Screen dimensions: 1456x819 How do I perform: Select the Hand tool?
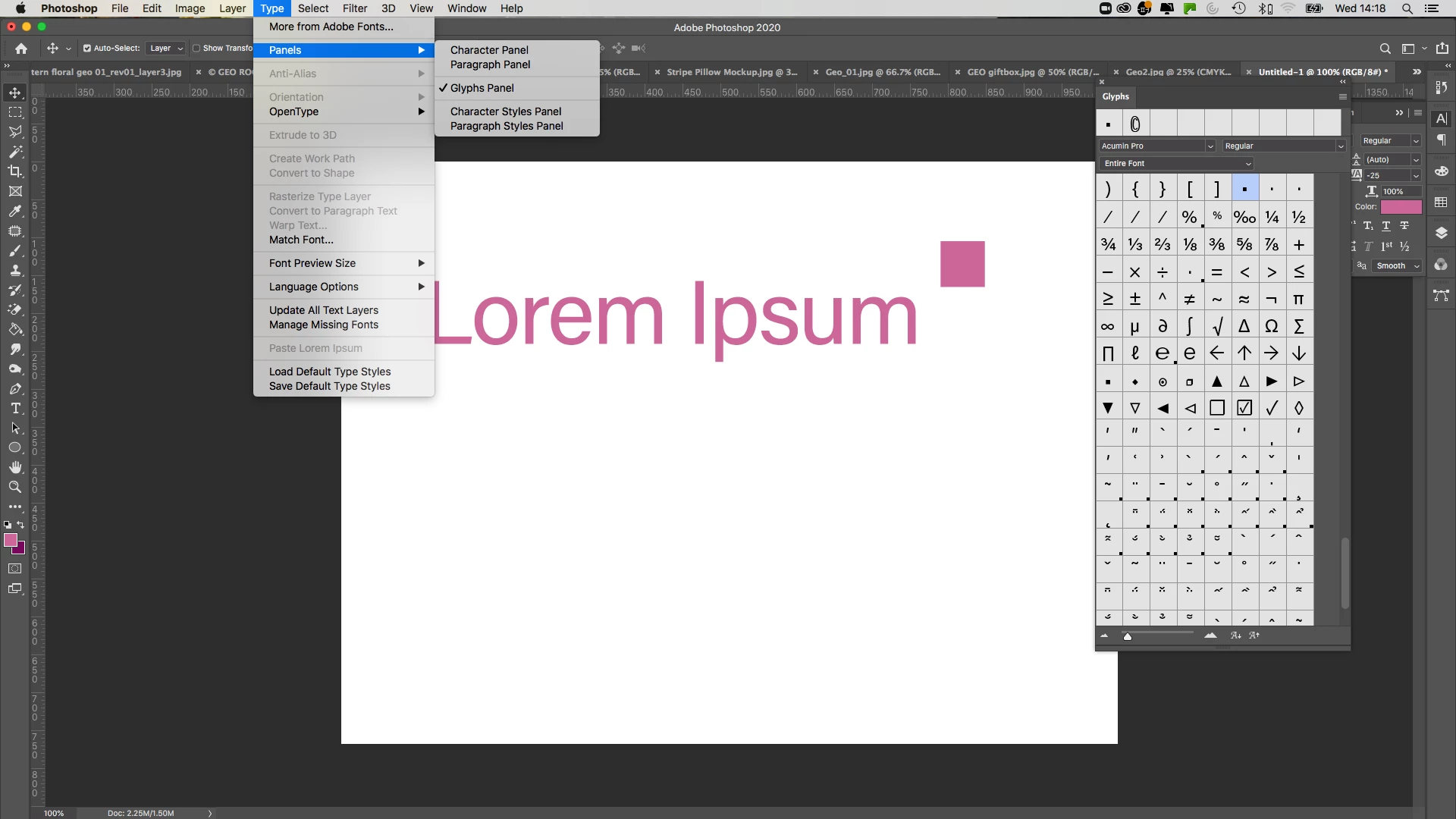click(x=14, y=467)
